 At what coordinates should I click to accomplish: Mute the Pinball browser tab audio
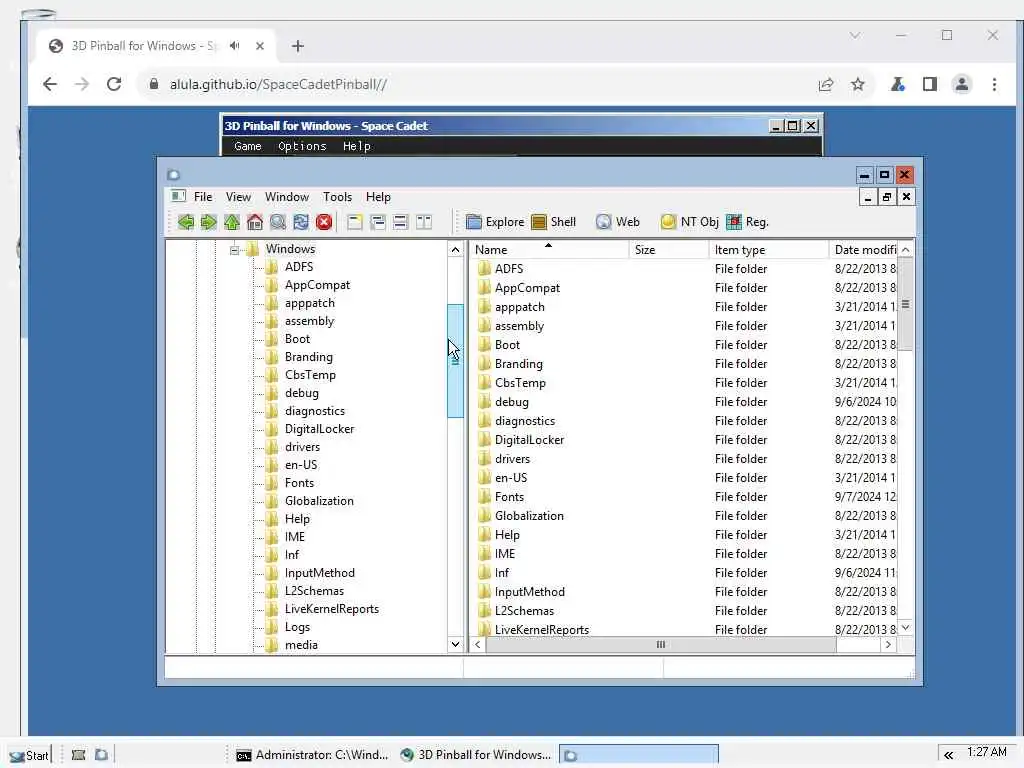(x=234, y=46)
